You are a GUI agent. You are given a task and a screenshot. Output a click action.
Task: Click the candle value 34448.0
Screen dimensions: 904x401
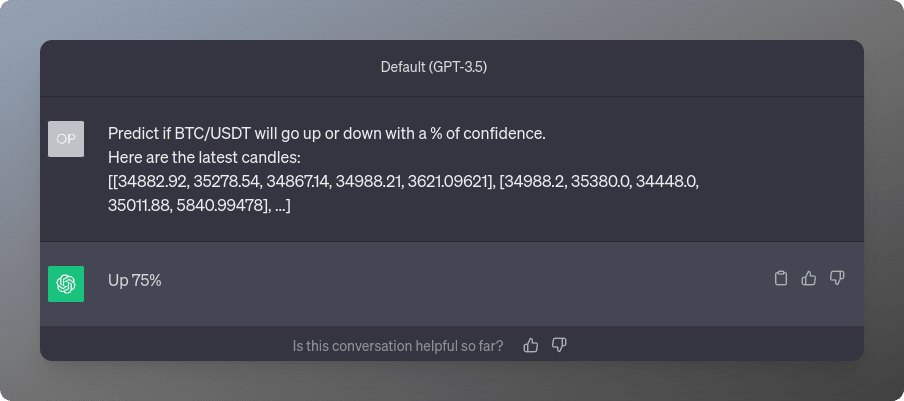(669, 181)
